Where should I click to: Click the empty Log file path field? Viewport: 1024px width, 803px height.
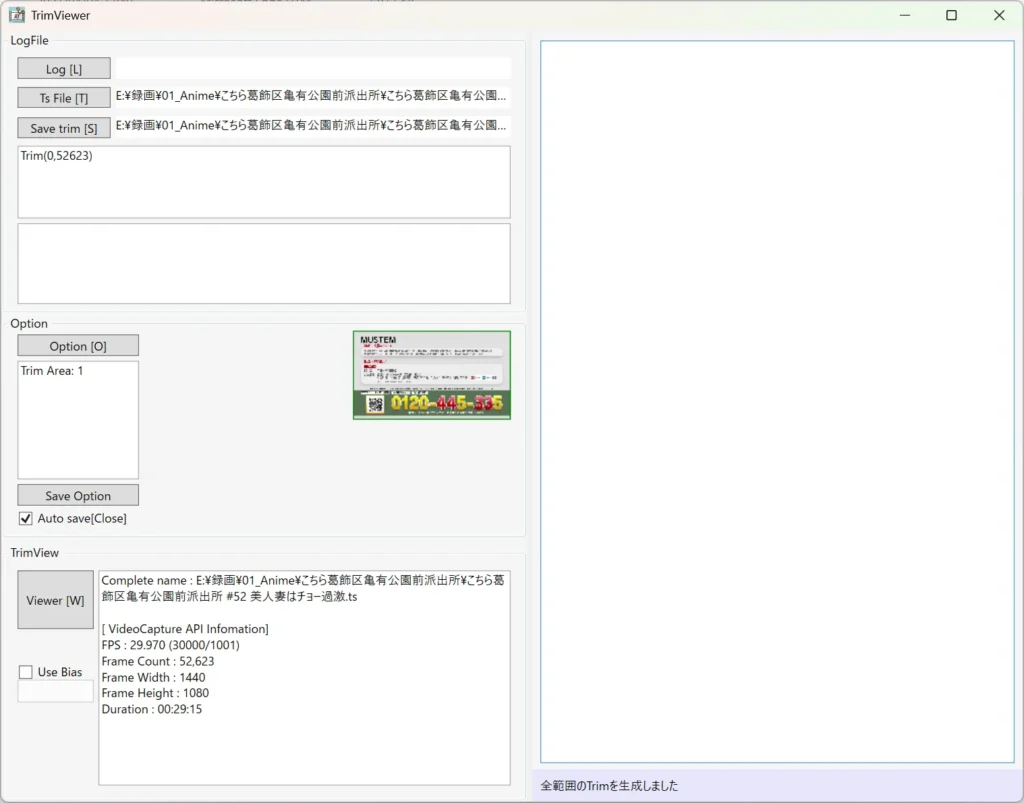coord(312,69)
